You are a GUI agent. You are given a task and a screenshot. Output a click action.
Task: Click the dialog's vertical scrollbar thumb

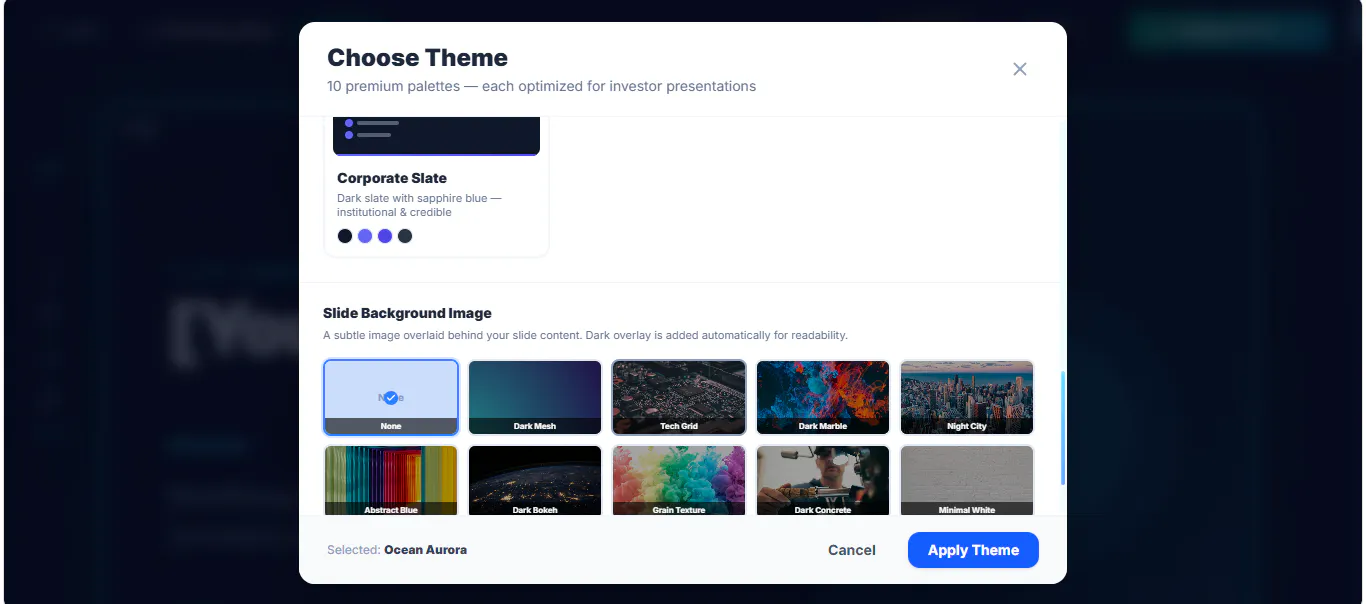(x=1063, y=428)
